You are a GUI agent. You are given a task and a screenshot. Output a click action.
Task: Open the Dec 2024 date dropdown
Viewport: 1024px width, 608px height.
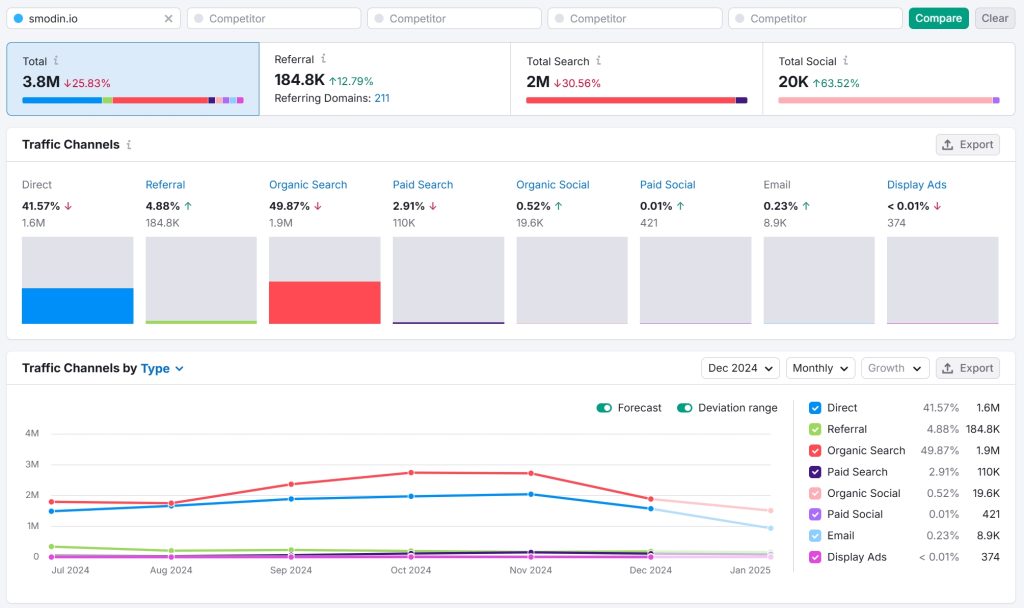(740, 368)
